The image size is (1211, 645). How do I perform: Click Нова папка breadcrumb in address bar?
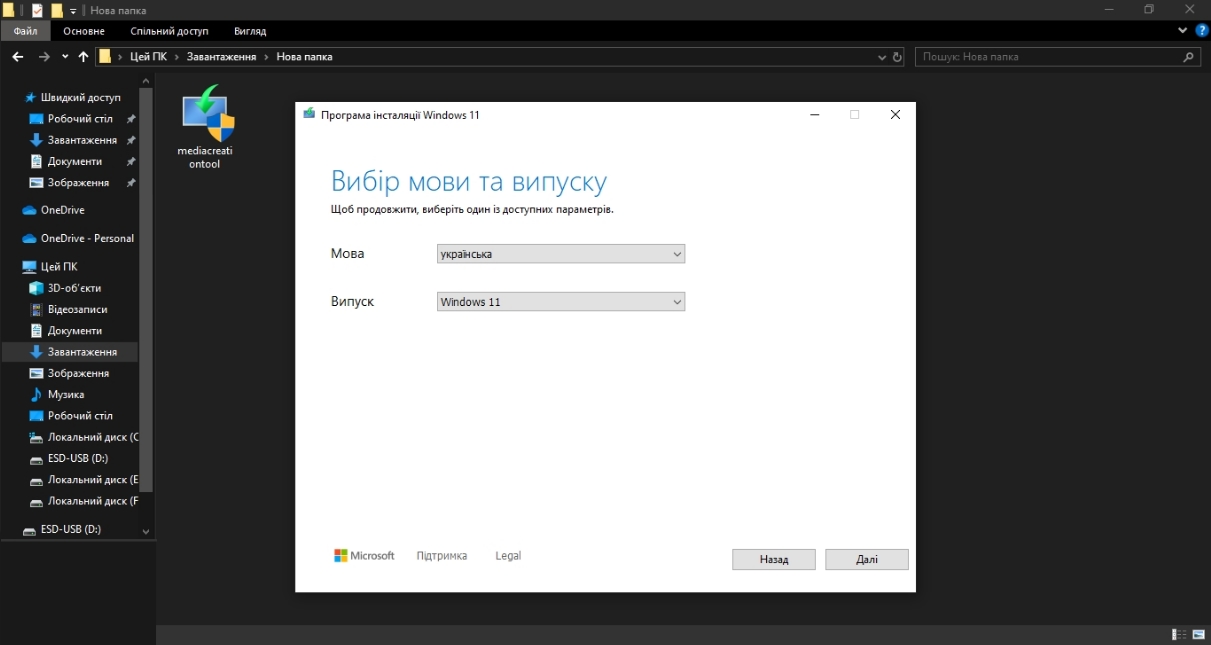(304, 57)
